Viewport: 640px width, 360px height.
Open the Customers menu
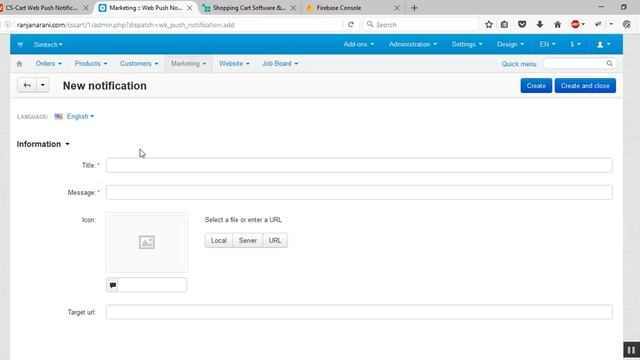(139, 64)
